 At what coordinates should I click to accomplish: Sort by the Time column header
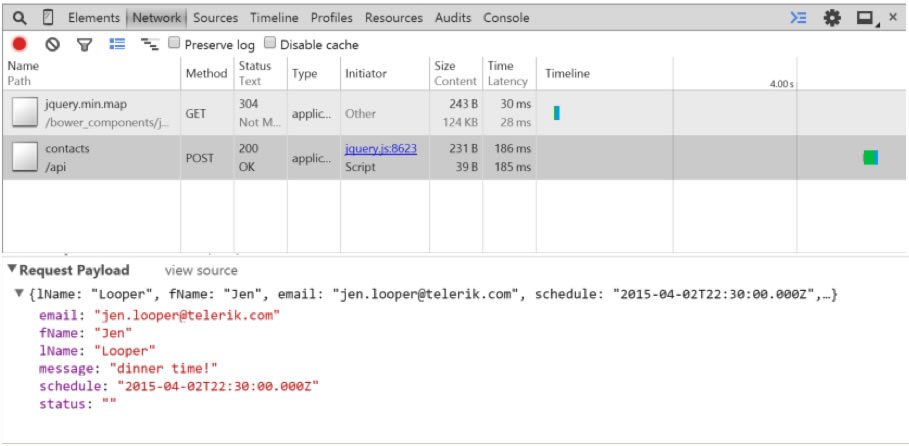pyautogui.click(x=509, y=73)
